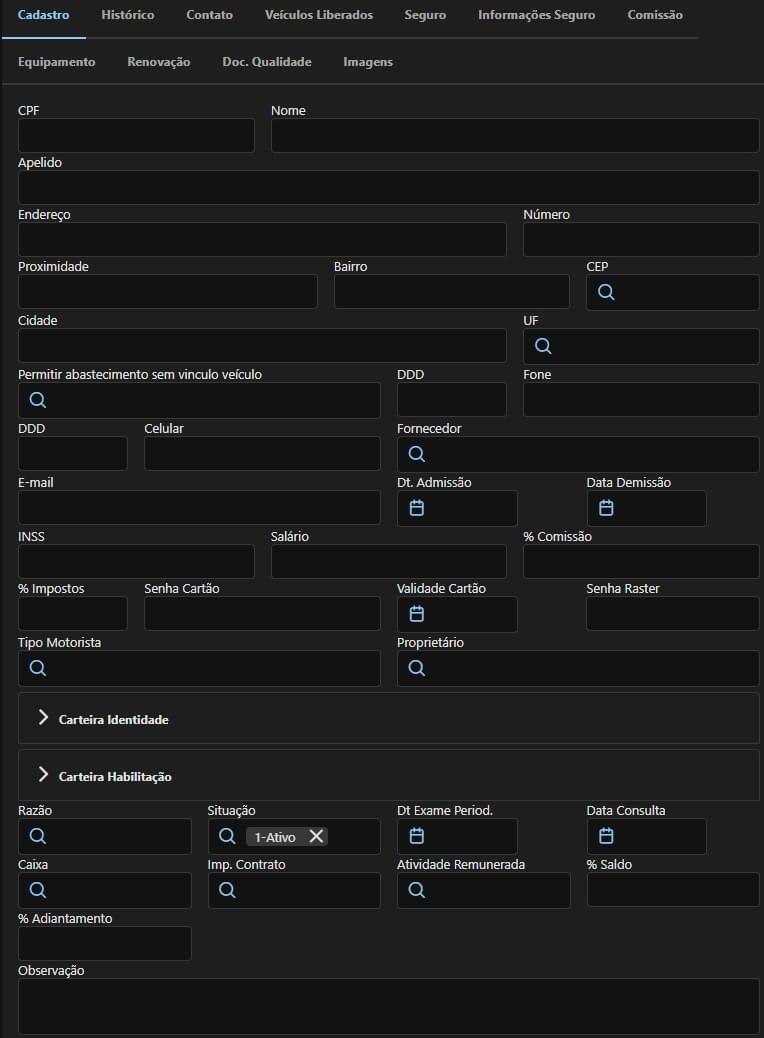Click the Data Consulta calendar icon
Viewport: 764px width, 1038px height.
(x=606, y=836)
